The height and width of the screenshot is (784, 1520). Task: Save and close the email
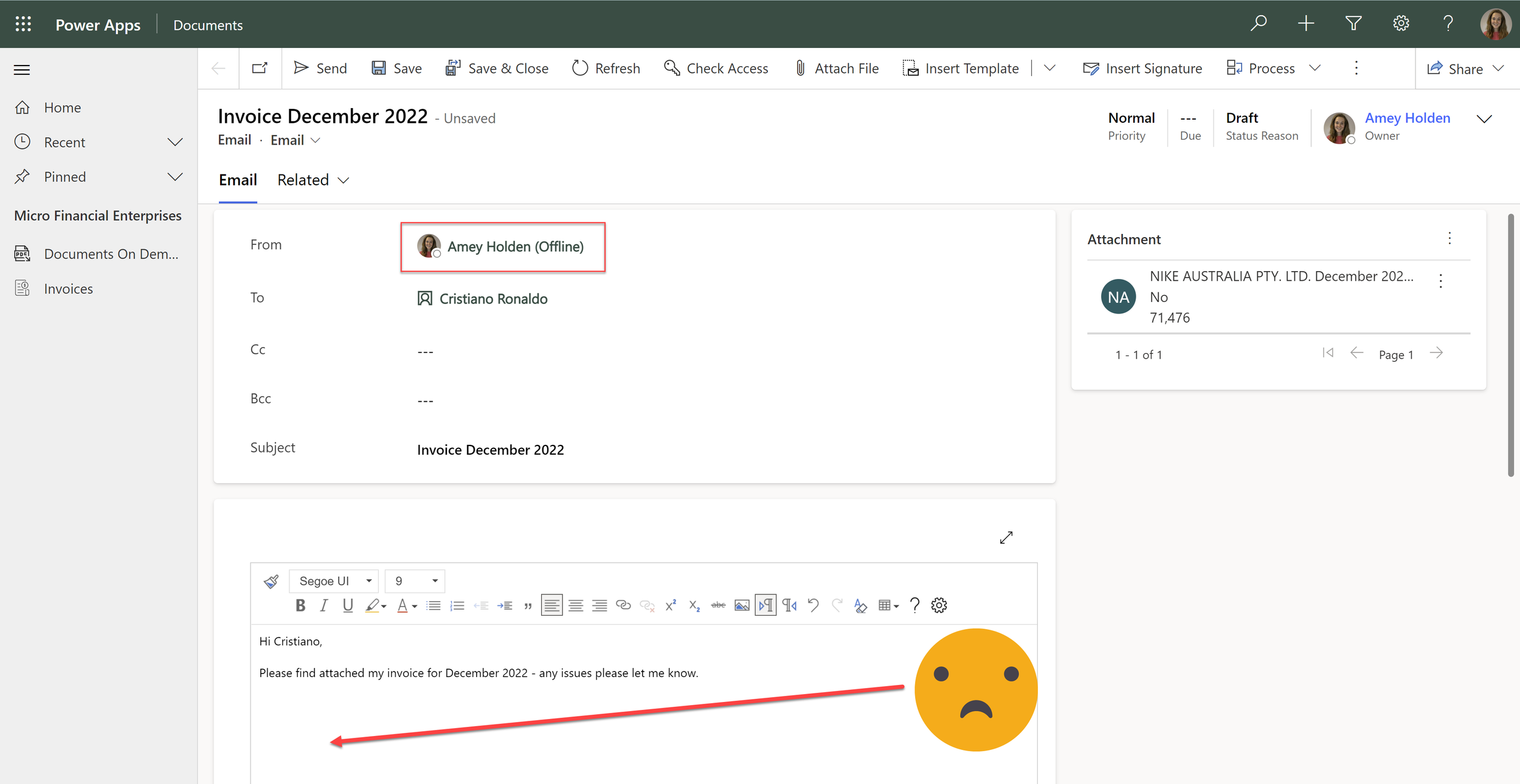(497, 68)
